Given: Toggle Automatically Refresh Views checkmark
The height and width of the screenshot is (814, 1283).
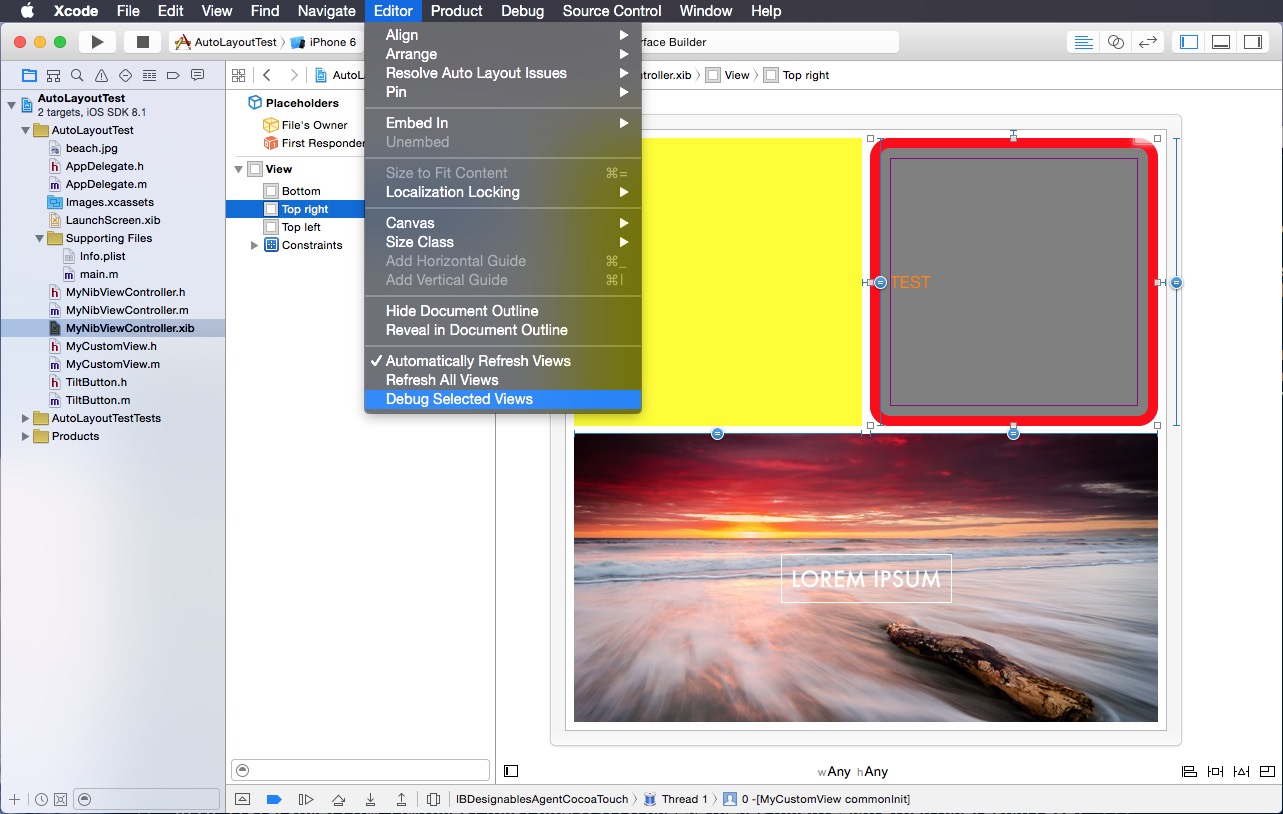Looking at the screenshot, I should click(x=478, y=361).
